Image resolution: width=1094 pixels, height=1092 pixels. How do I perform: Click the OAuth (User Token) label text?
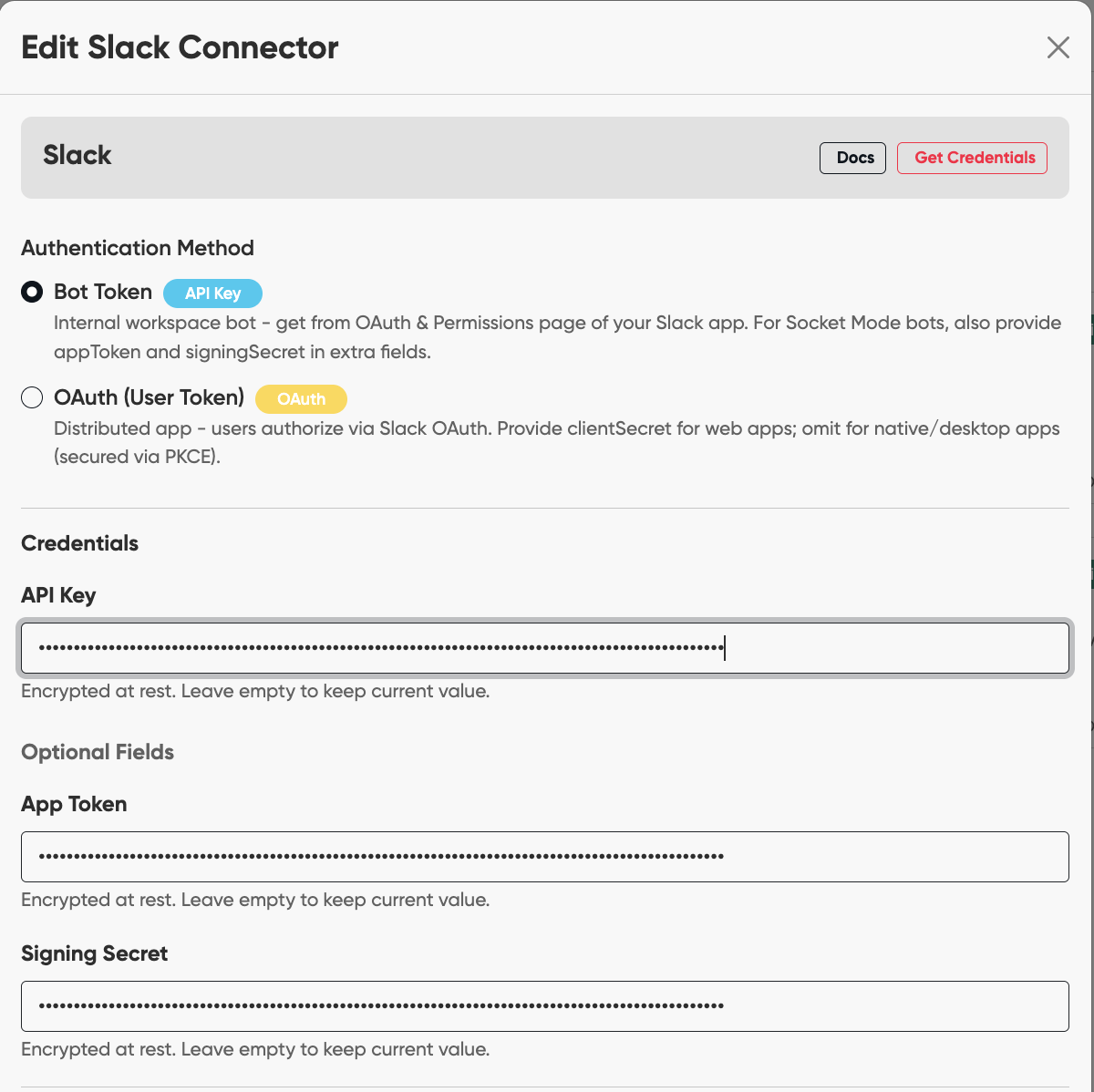(x=149, y=397)
